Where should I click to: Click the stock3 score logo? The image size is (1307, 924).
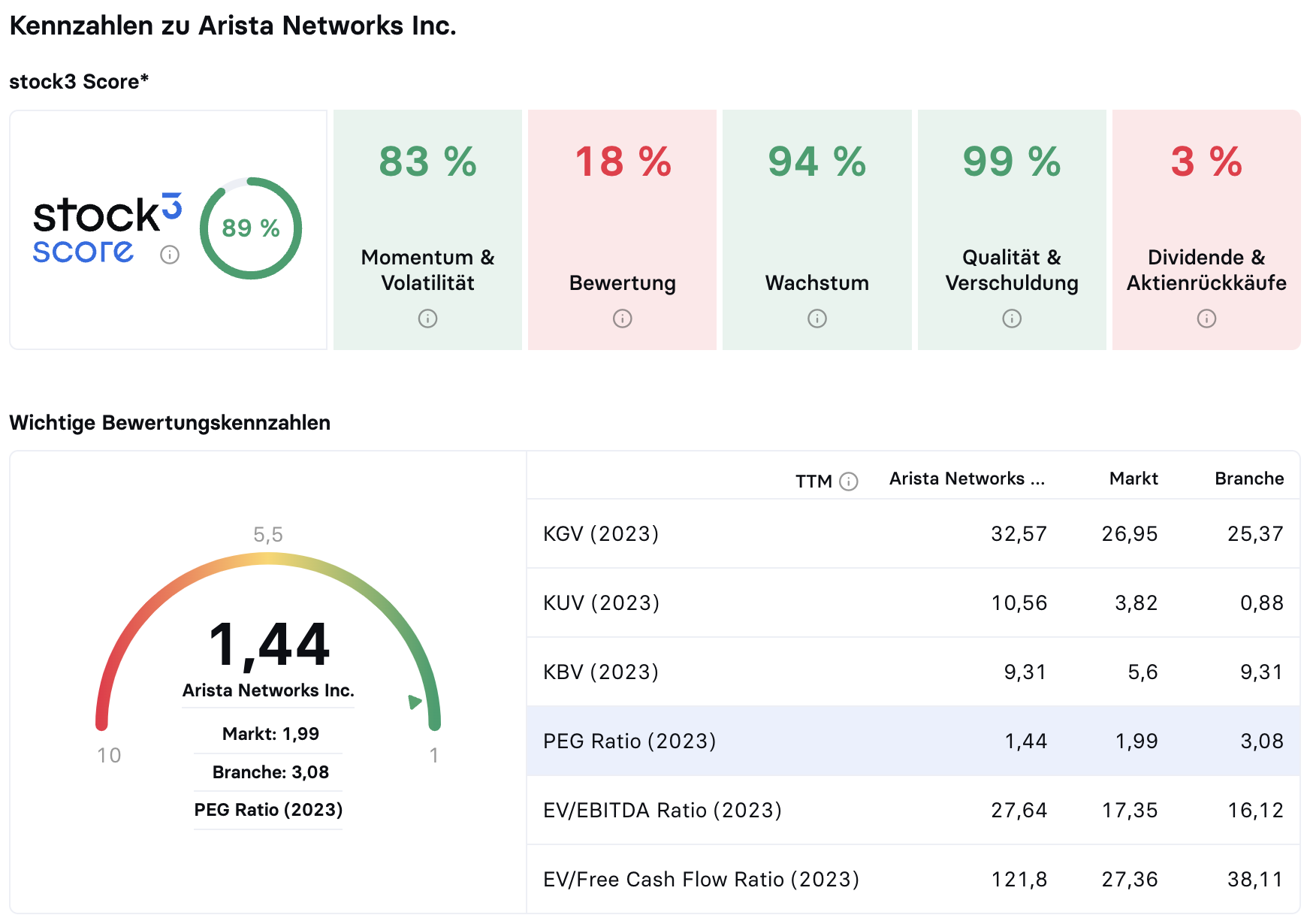[107, 228]
